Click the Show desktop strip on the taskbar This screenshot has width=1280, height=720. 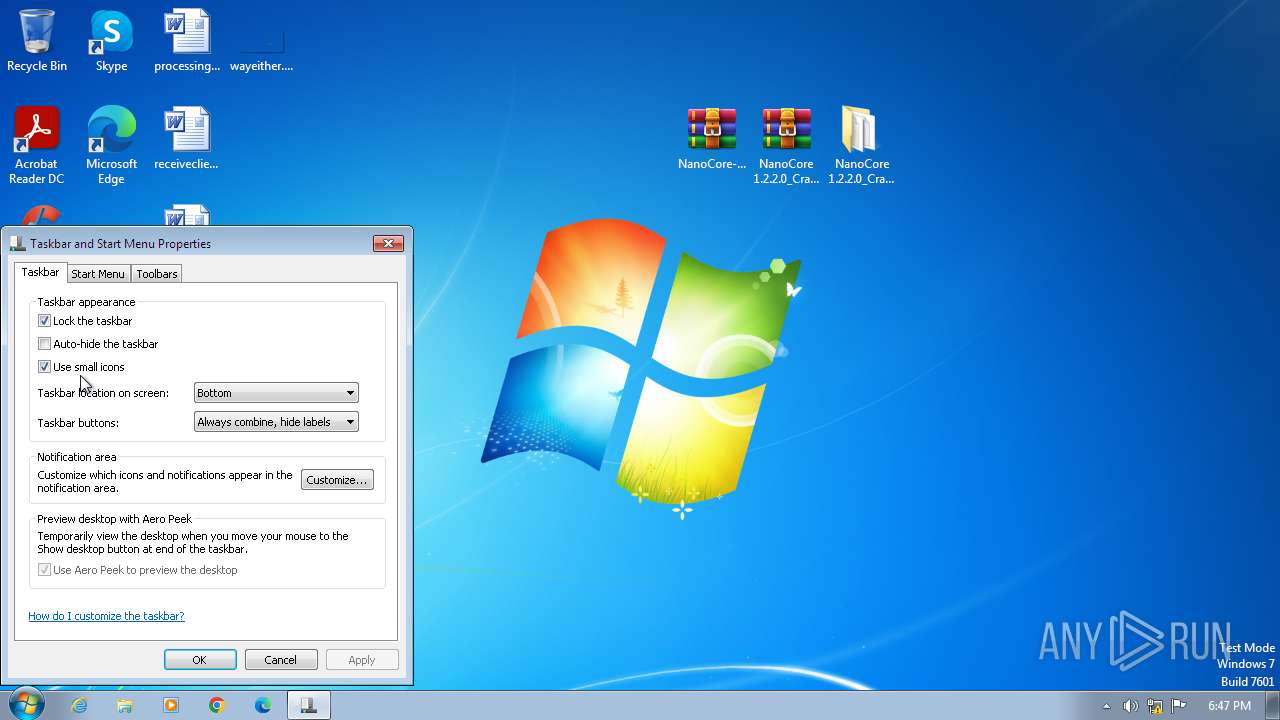[x=1272, y=705]
